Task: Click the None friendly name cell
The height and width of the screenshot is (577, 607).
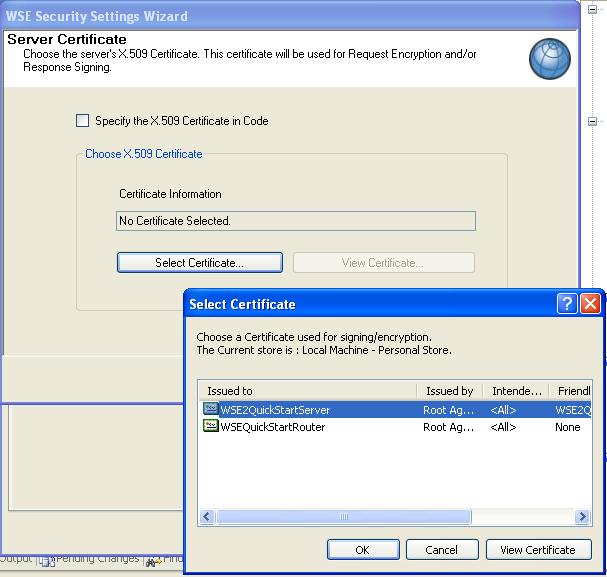Action: [x=568, y=427]
